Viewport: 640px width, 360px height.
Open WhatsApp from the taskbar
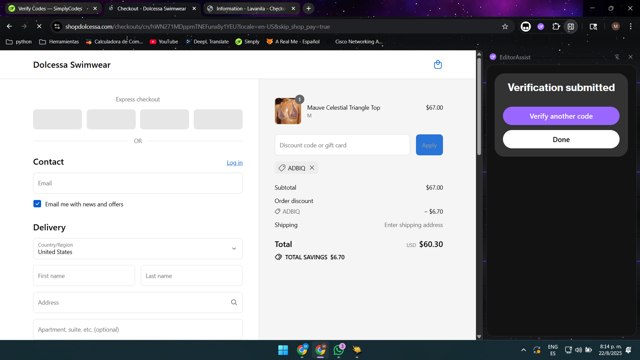(x=339, y=350)
